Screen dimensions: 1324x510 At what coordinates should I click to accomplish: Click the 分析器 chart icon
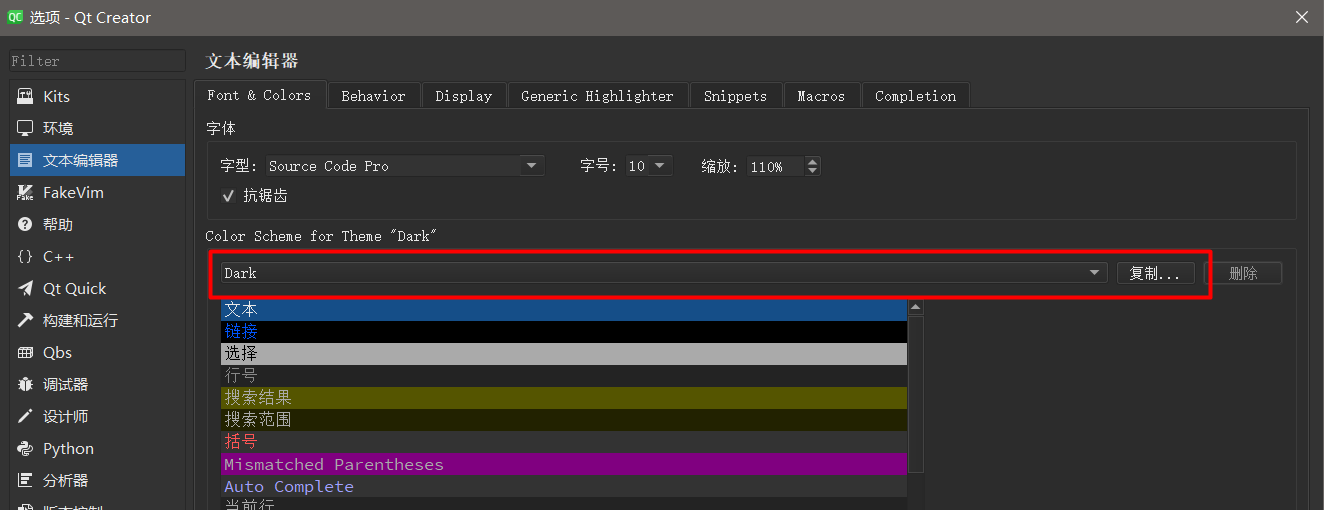click(25, 481)
